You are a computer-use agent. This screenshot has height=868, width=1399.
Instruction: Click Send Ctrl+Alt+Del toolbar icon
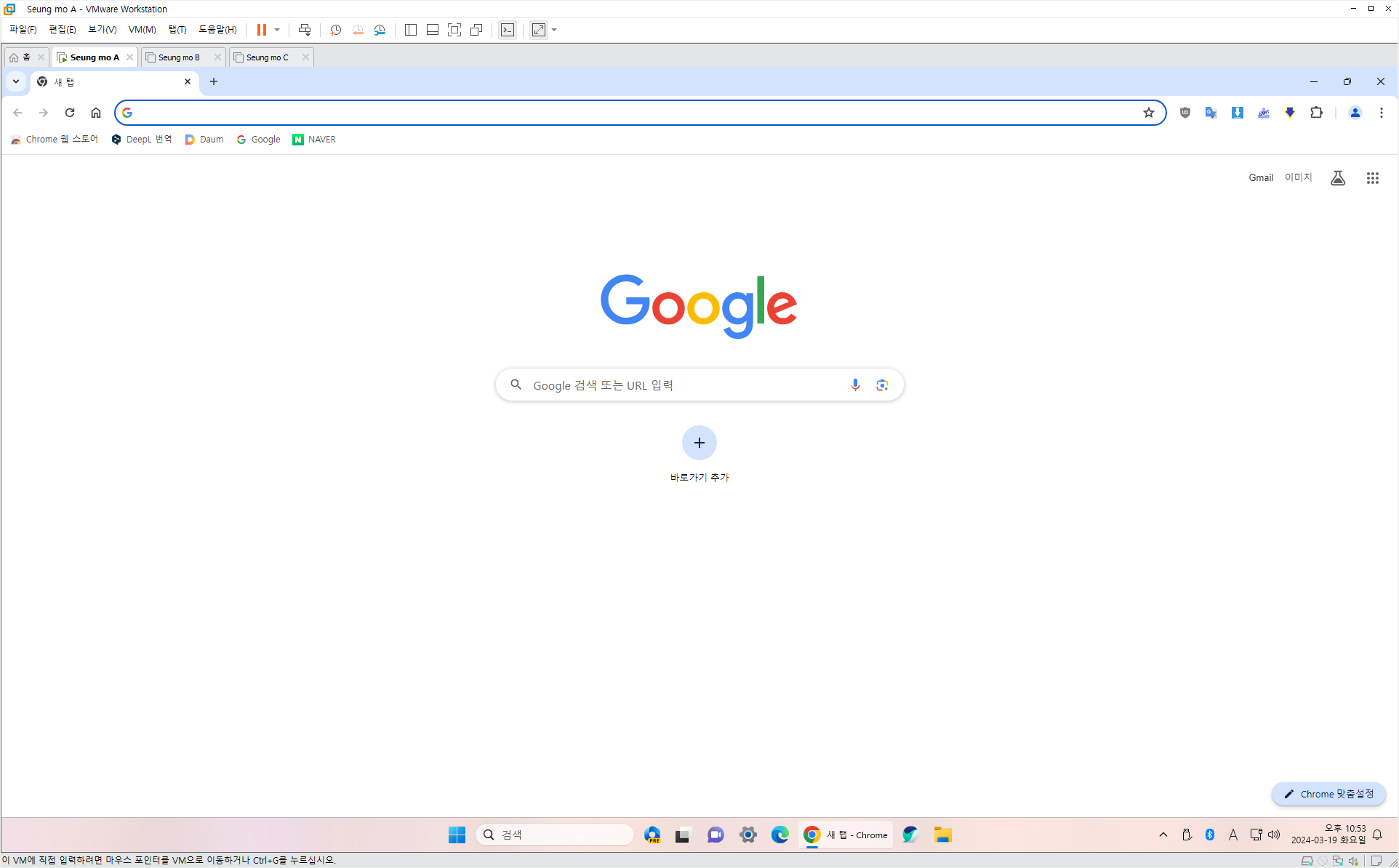click(x=305, y=30)
